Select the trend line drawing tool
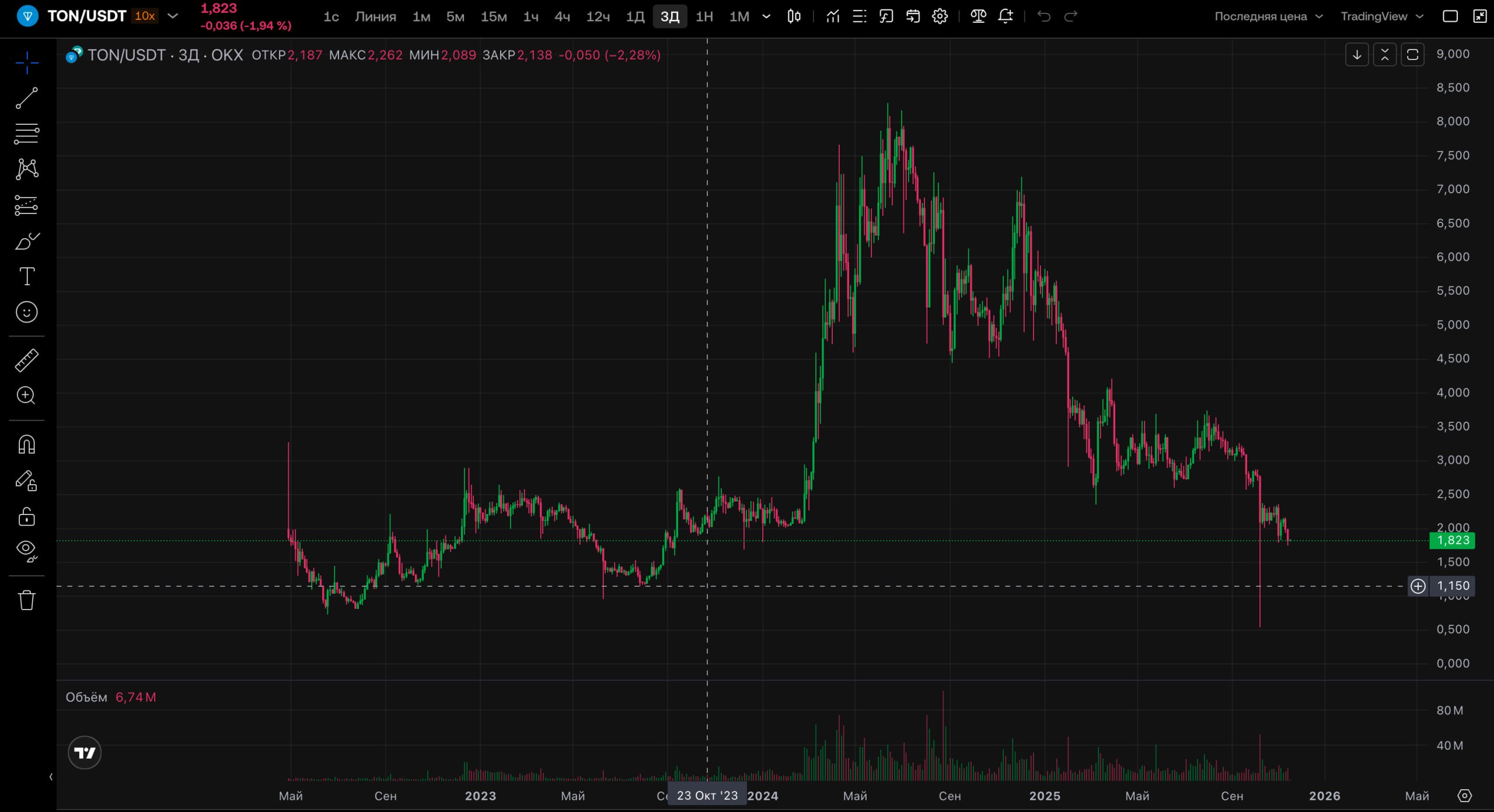 [27, 98]
